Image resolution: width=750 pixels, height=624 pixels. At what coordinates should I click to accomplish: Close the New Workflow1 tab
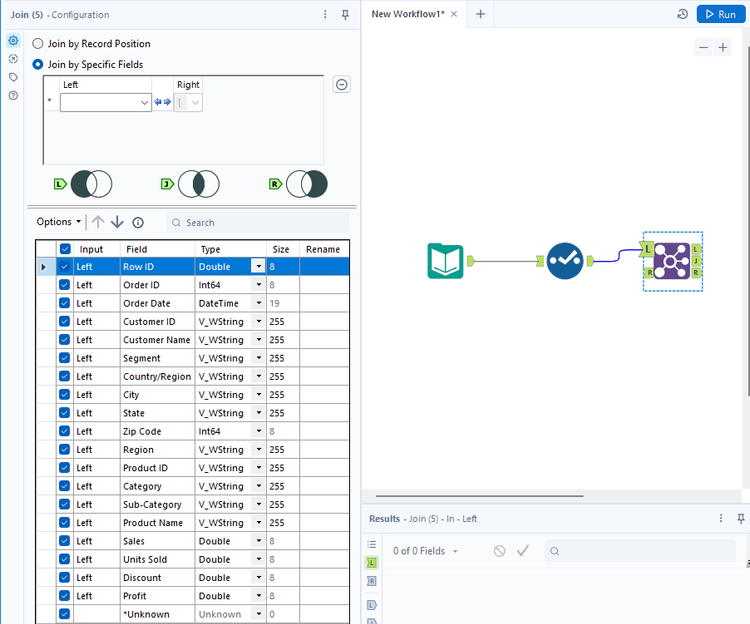point(454,14)
